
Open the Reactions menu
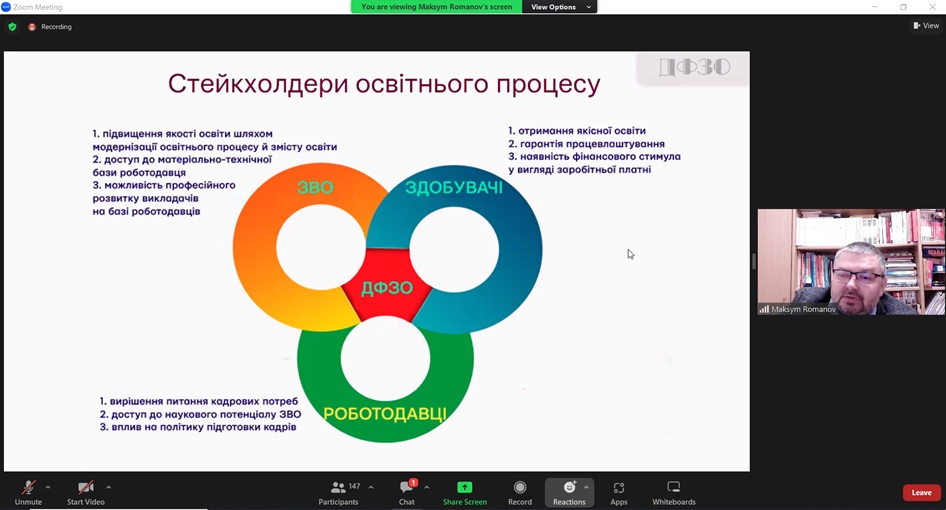pyautogui.click(x=569, y=492)
